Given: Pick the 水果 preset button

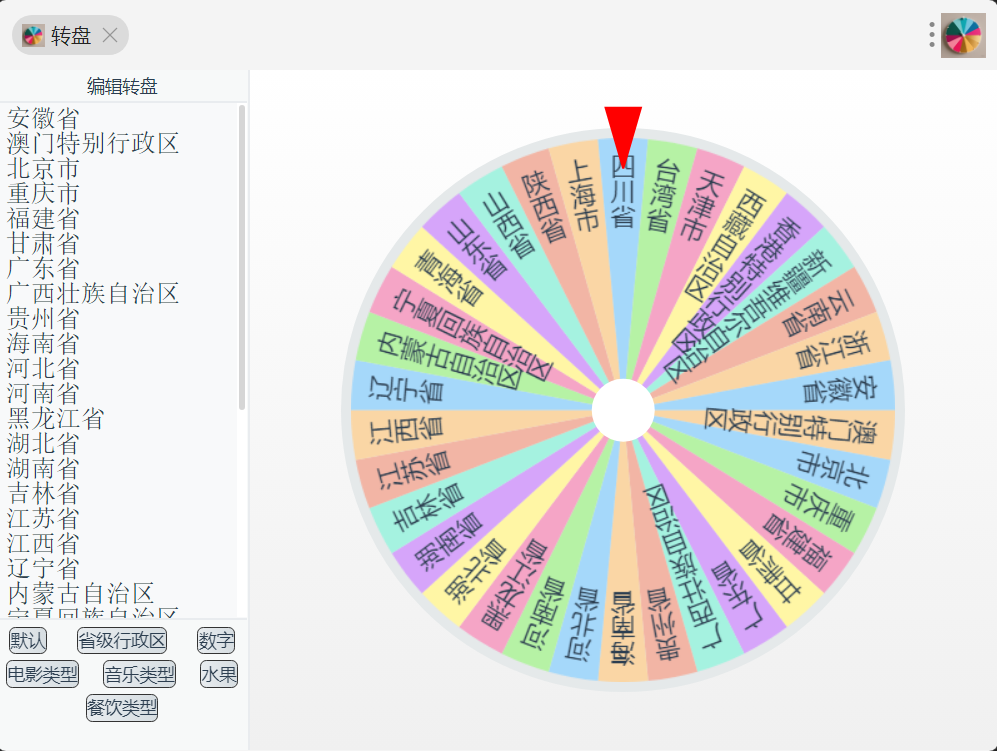Looking at the screenshot, I should click(219, 674).
